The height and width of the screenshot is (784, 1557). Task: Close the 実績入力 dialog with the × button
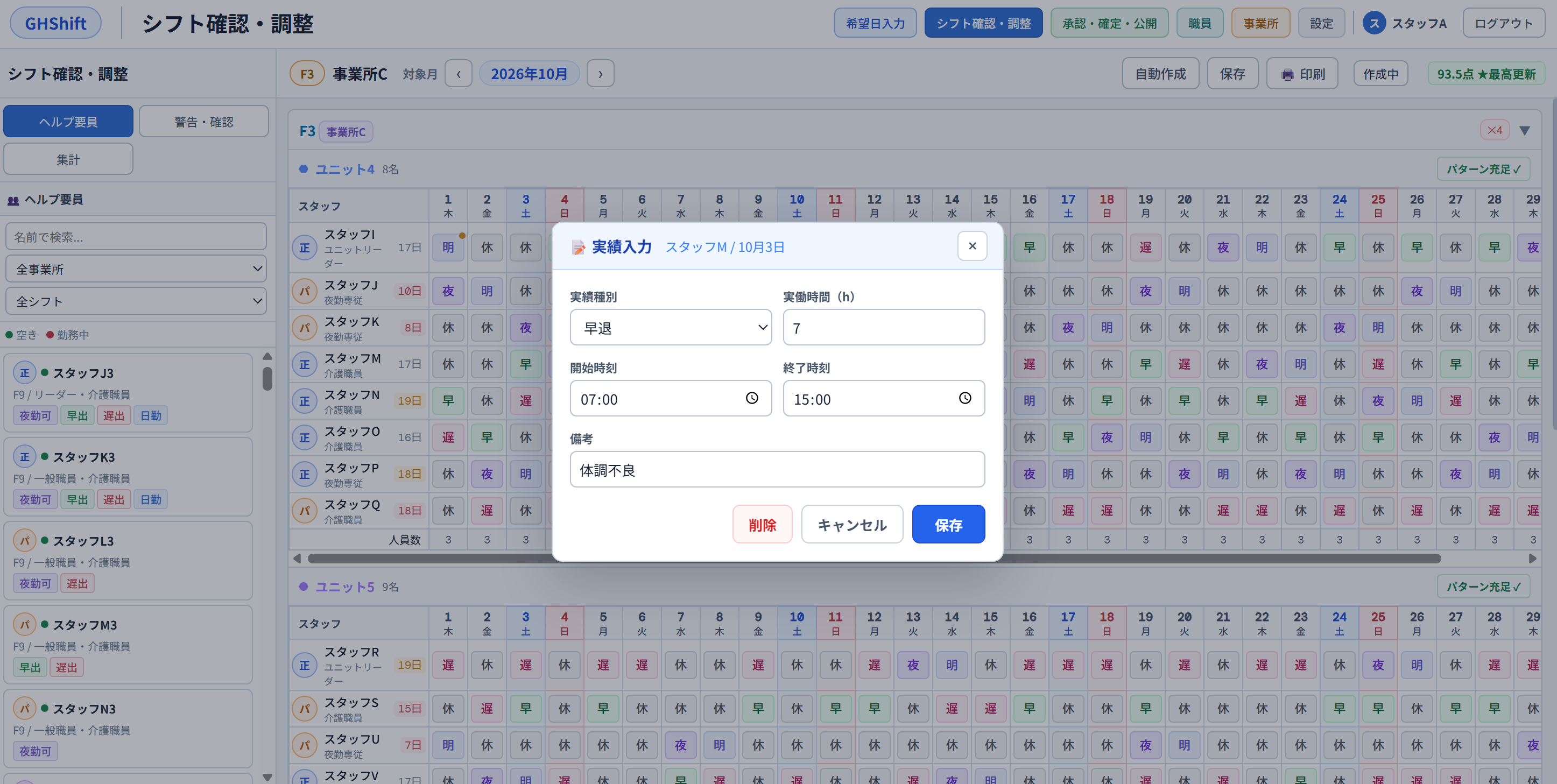click(x=972, y=246)
